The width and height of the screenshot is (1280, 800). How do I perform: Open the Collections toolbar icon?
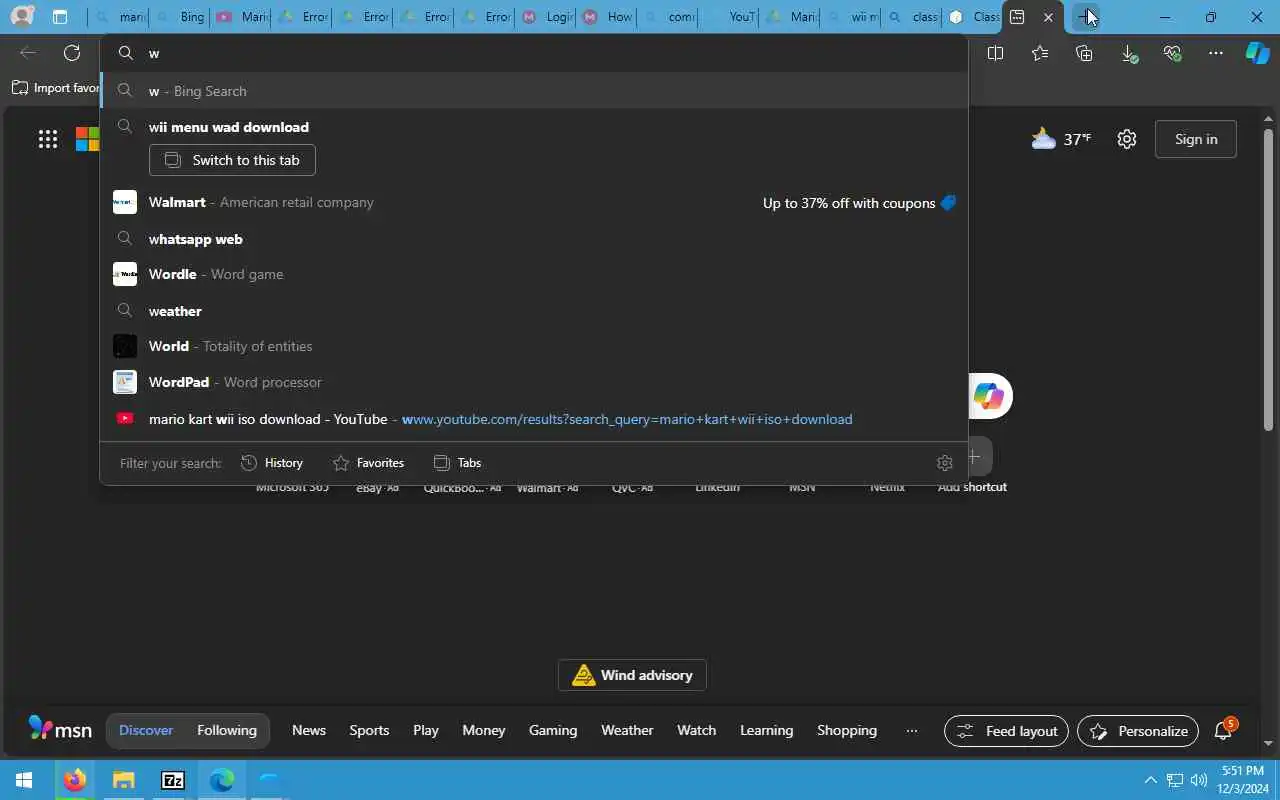1084,53
